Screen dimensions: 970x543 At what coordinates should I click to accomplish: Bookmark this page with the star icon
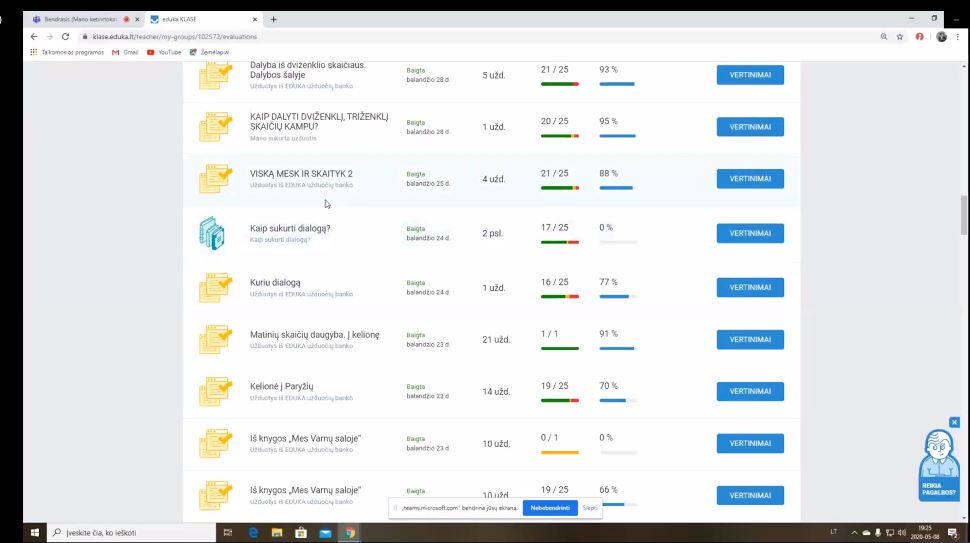900,36
